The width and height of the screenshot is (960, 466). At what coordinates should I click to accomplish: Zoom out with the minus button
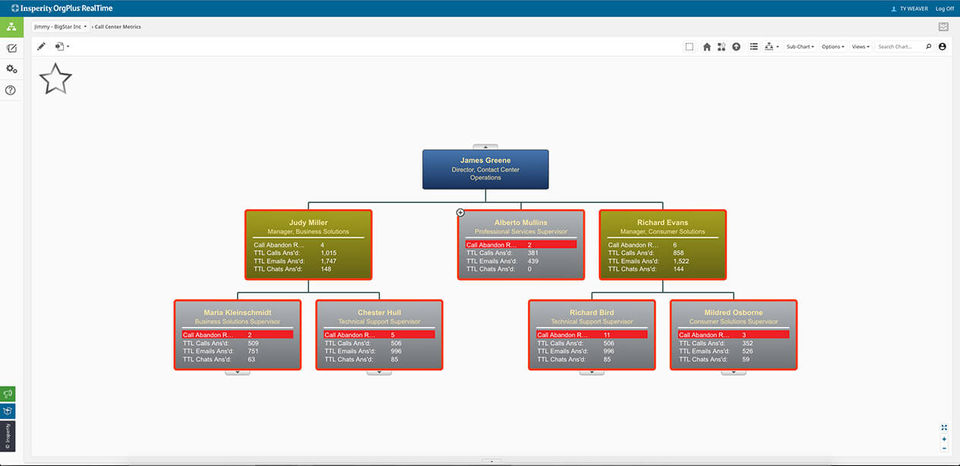(x=944, y=448)
